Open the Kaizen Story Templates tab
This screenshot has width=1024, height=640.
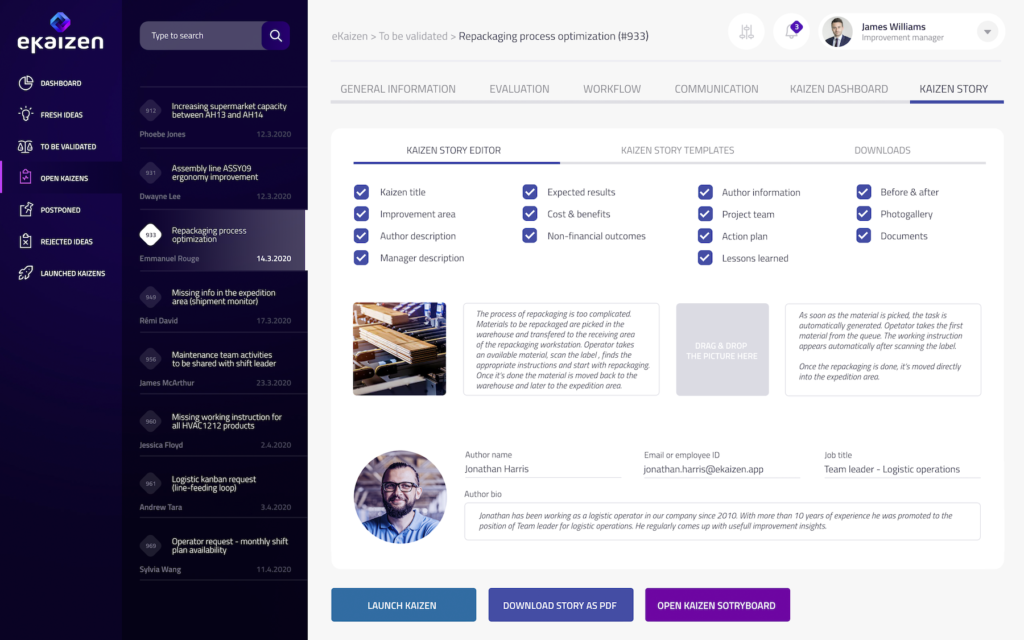click(x=677, y=150)
